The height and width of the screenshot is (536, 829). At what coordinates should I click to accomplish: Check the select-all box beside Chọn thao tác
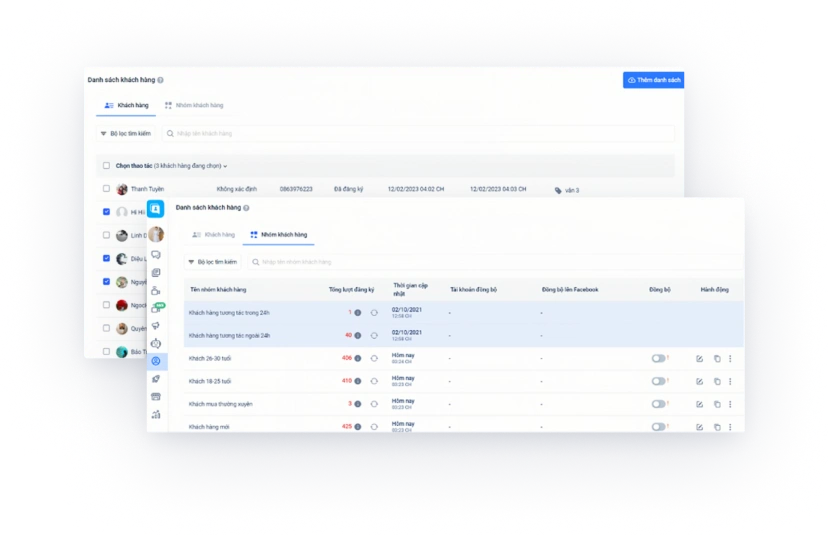click(107, 166)
